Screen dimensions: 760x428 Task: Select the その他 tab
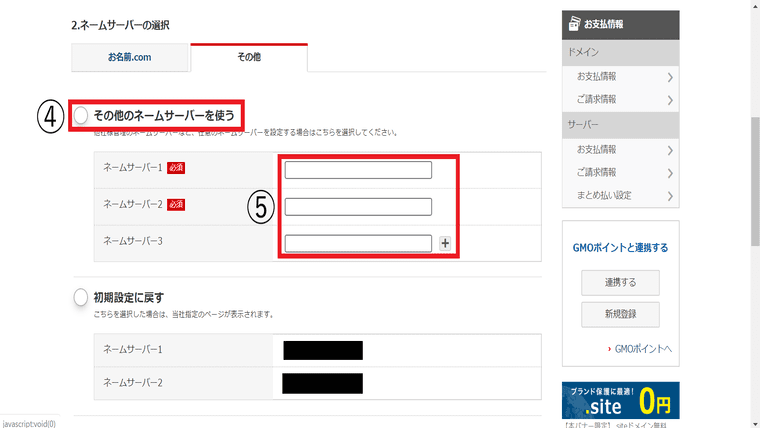point(249,57)
